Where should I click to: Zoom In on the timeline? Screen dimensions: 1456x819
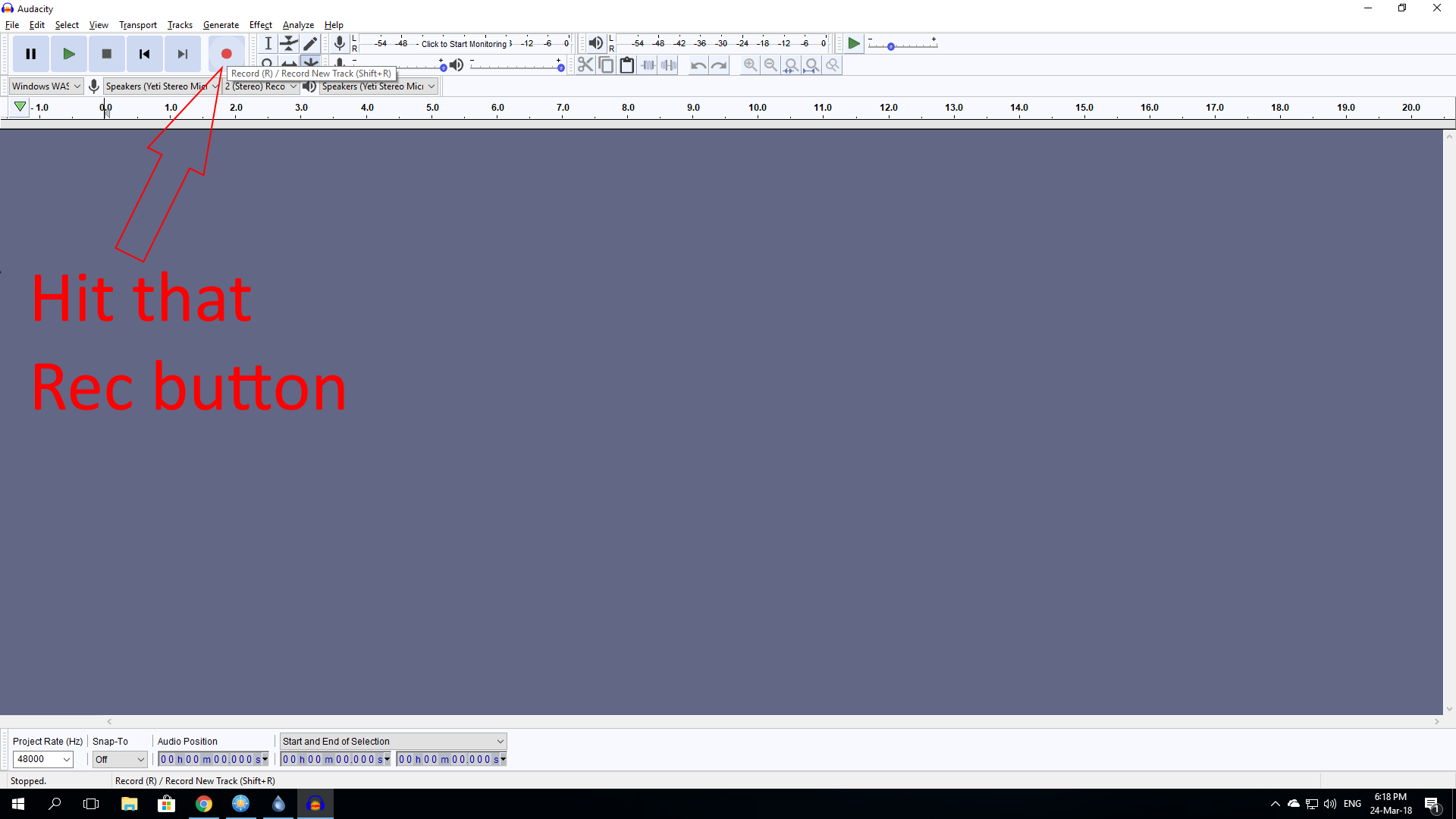tap(750, 65)
